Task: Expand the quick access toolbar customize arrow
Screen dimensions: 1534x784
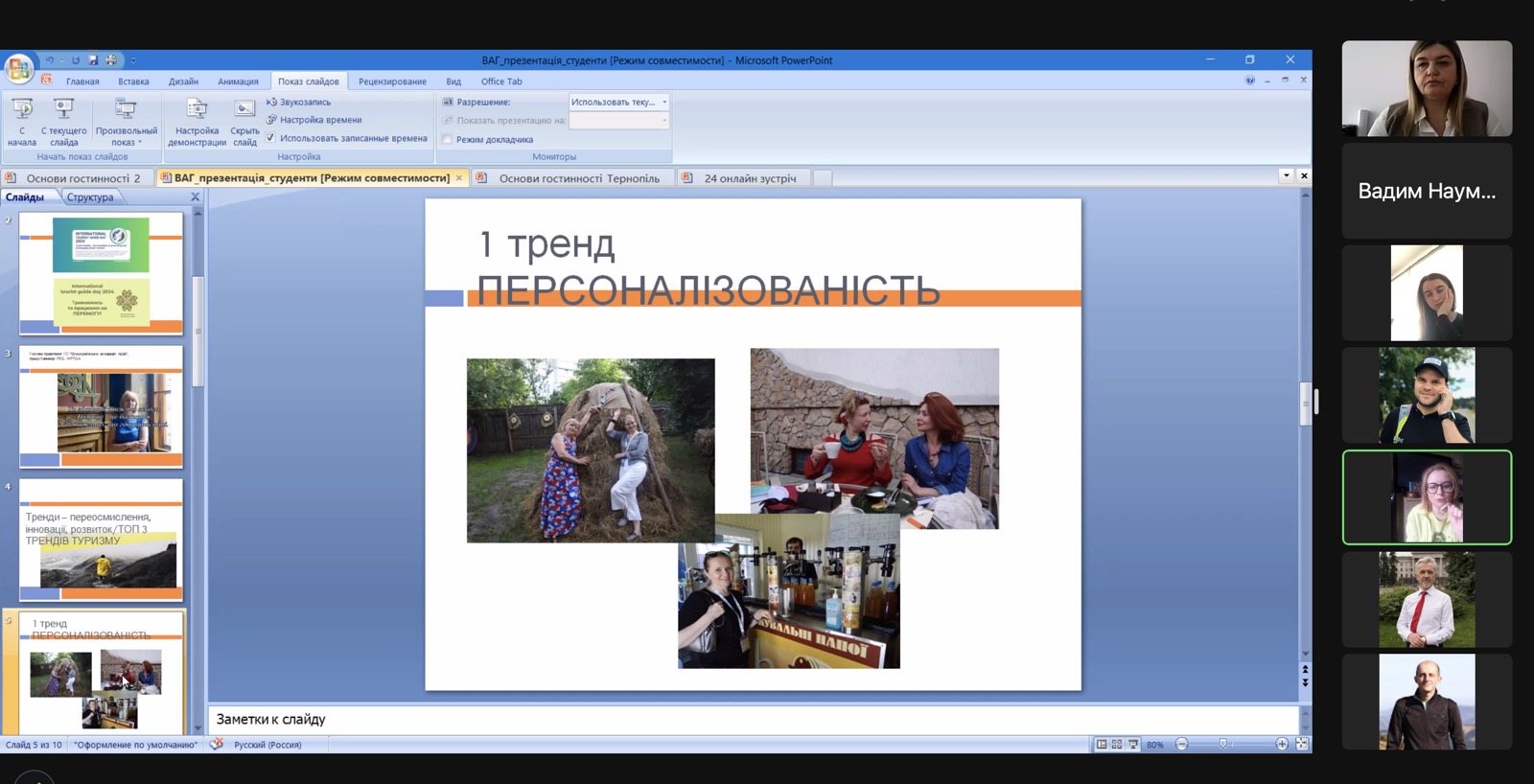Action: click(x=133, y=60)
